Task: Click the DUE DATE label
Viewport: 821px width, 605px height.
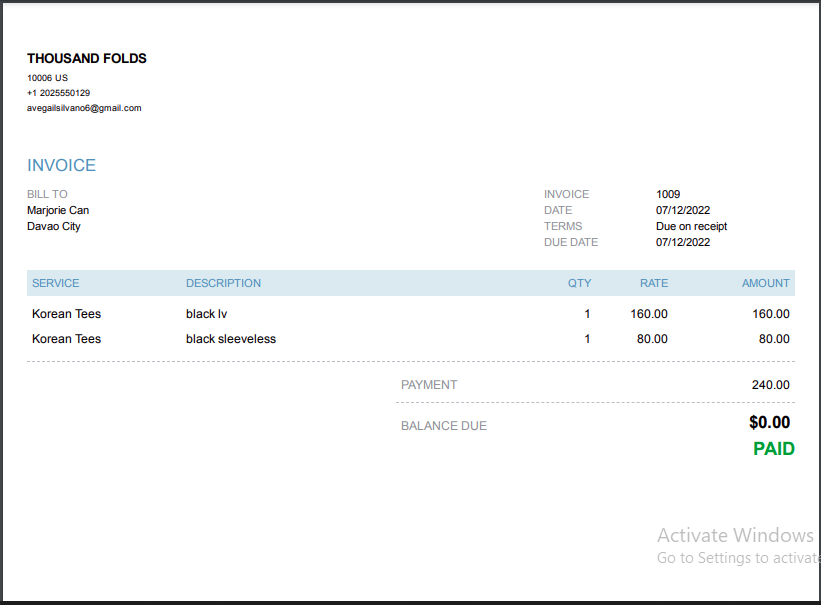Action: 571,242
